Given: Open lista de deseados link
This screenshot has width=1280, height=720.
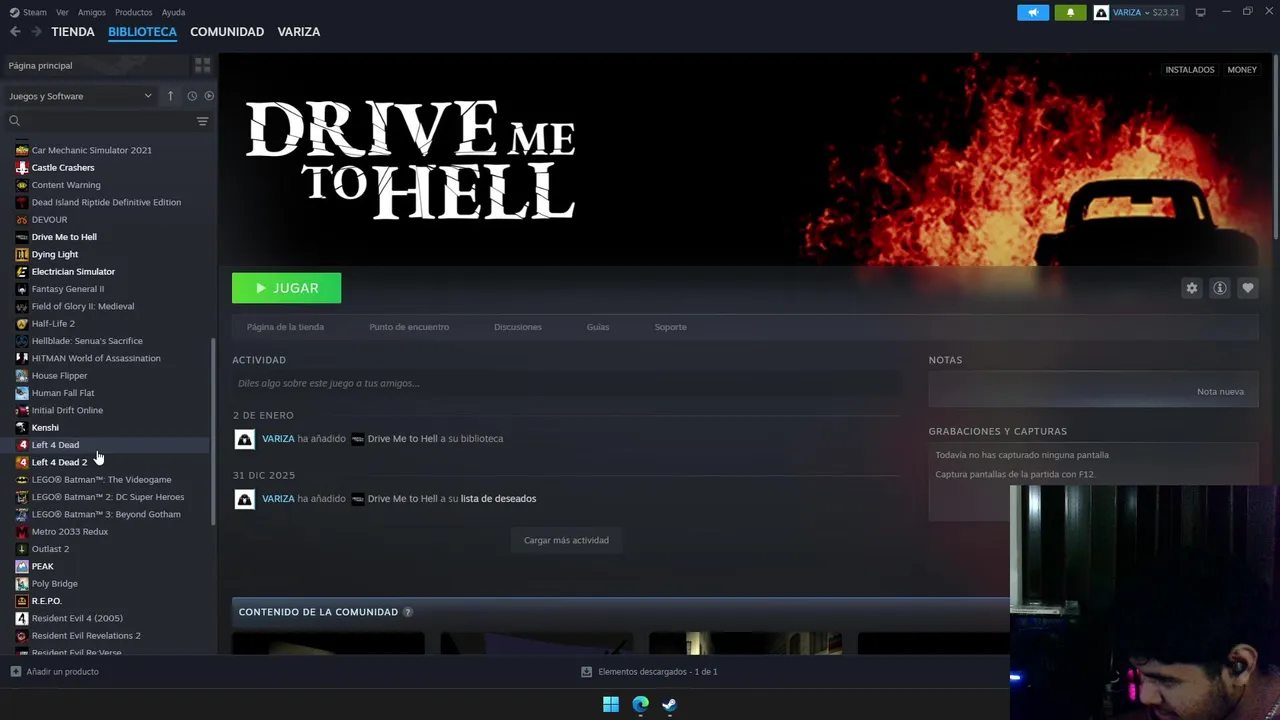Looking at the screenshot, I should [x=498, y=499].
